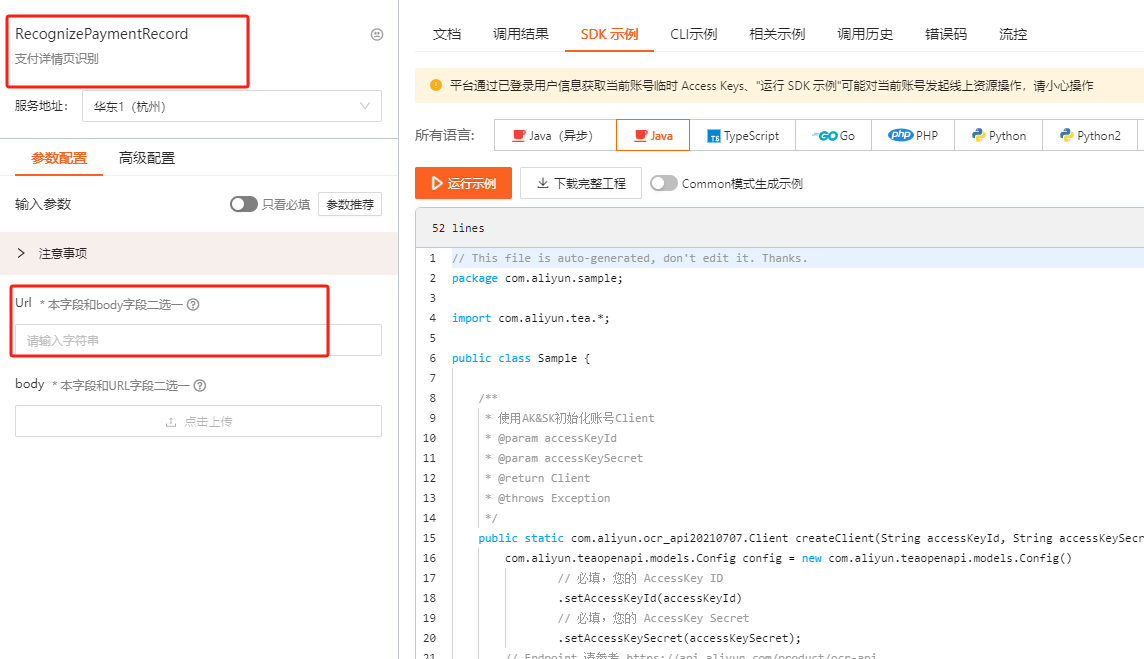
Task: Switch to the 调用结果 tab
Action: [520, 34]
